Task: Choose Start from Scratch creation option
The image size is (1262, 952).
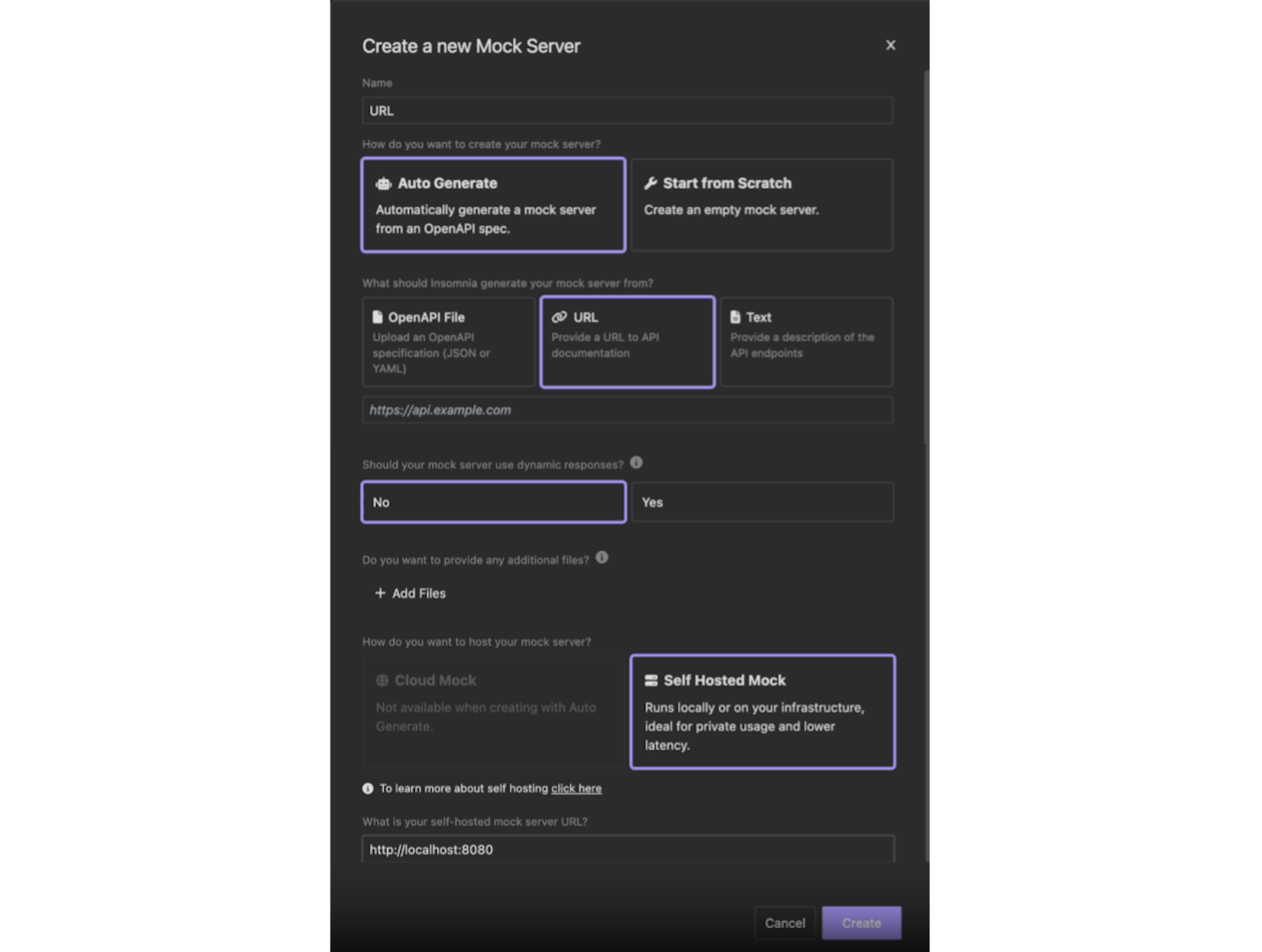Action: (762, 205)
